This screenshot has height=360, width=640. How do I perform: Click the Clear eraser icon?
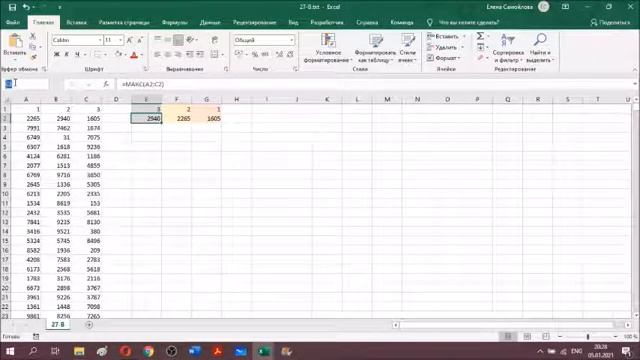point(480,58)
